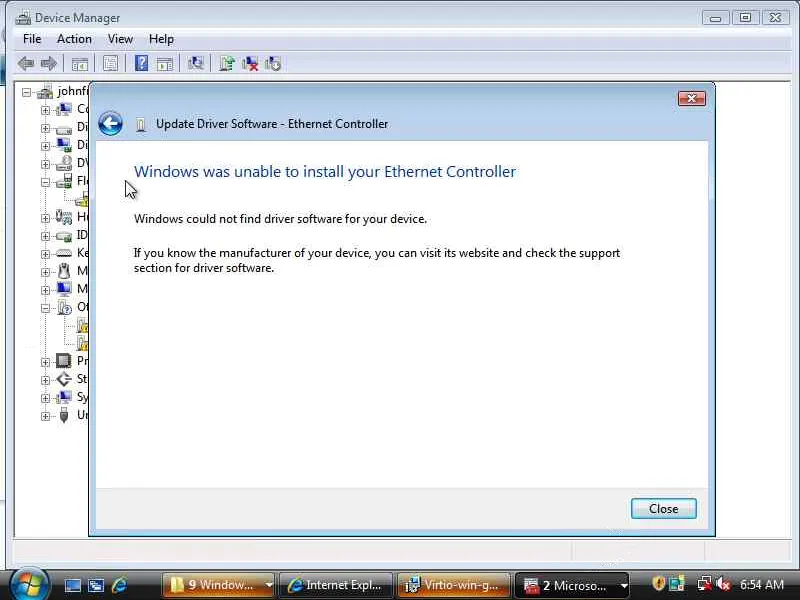Open the Windows Start orb

(x=29, y=585)
